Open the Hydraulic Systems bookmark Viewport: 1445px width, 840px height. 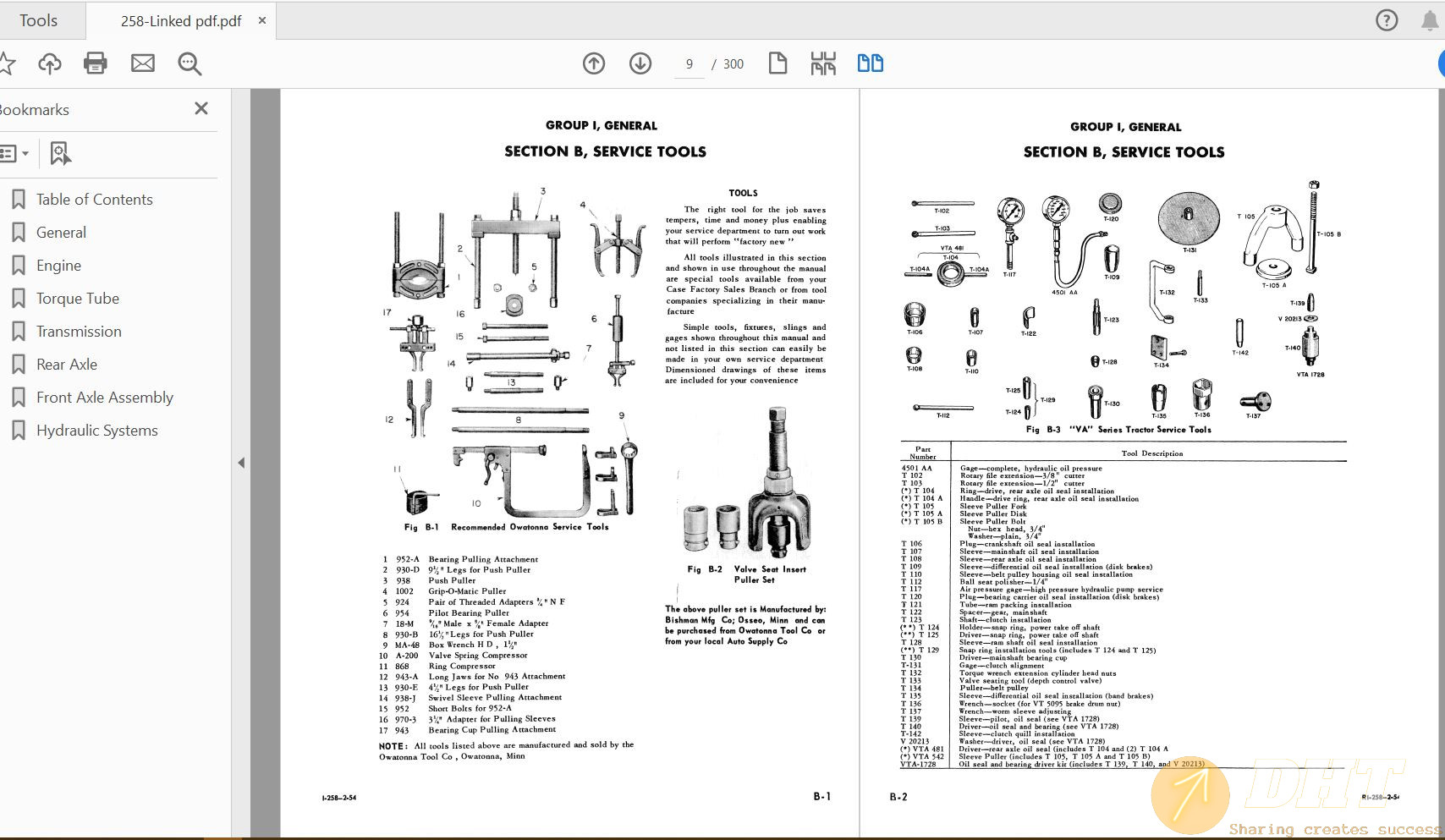[96, 431]
